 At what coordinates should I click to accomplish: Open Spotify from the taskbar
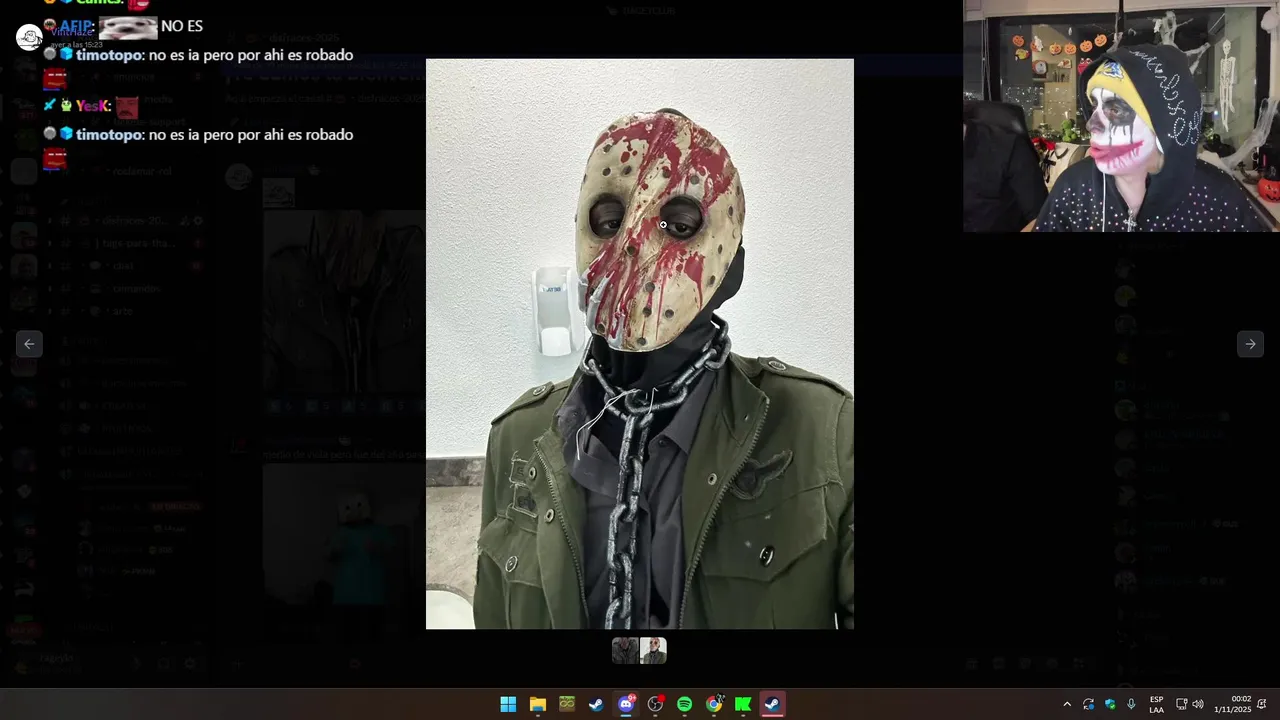(684, 704)
